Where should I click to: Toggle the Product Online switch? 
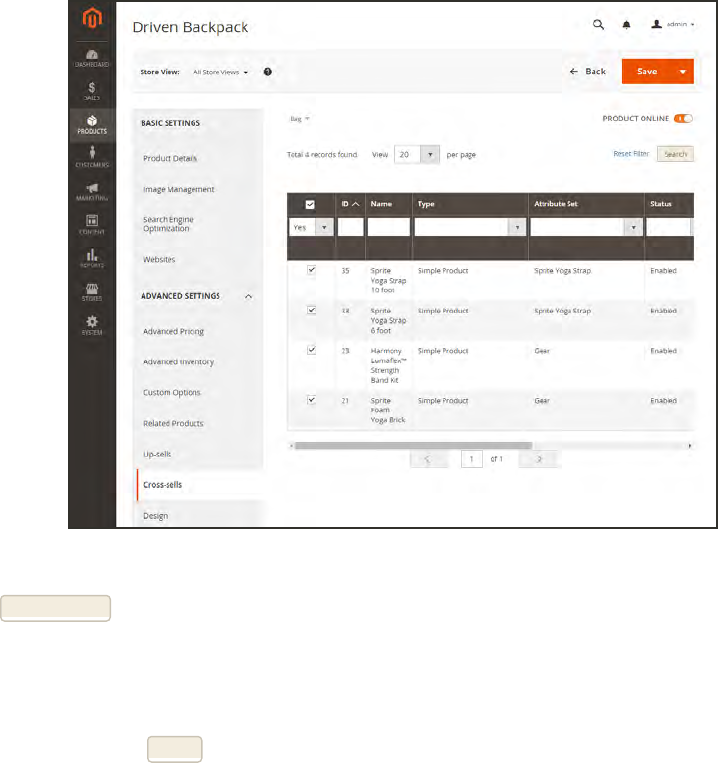click(683, 118)
